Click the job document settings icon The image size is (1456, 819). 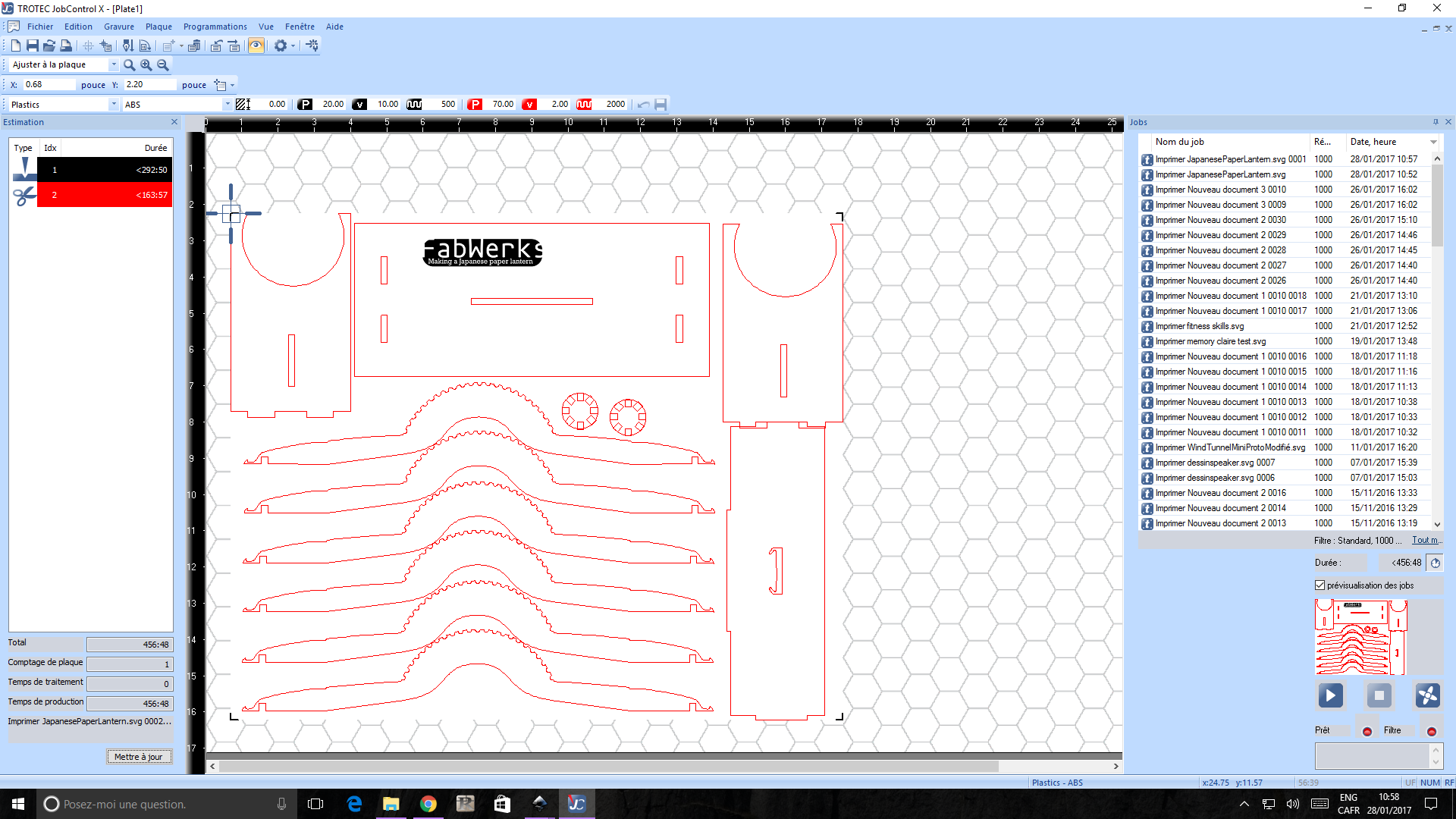145,45
